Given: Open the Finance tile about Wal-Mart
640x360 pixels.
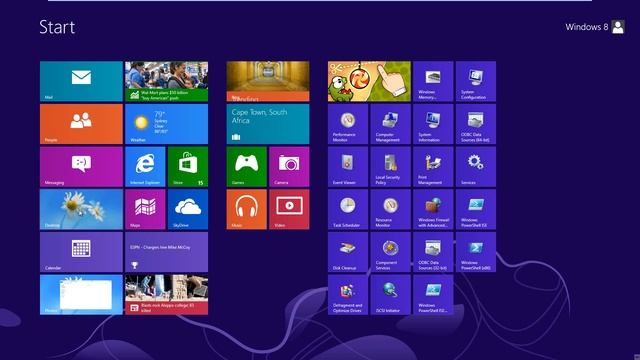Looking at the screenshot, I should click(x=167, y=81).
